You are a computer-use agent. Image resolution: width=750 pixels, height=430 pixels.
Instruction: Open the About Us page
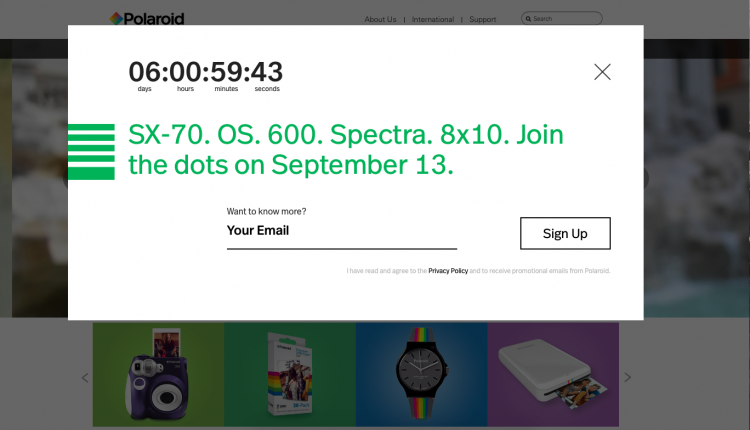380,19
